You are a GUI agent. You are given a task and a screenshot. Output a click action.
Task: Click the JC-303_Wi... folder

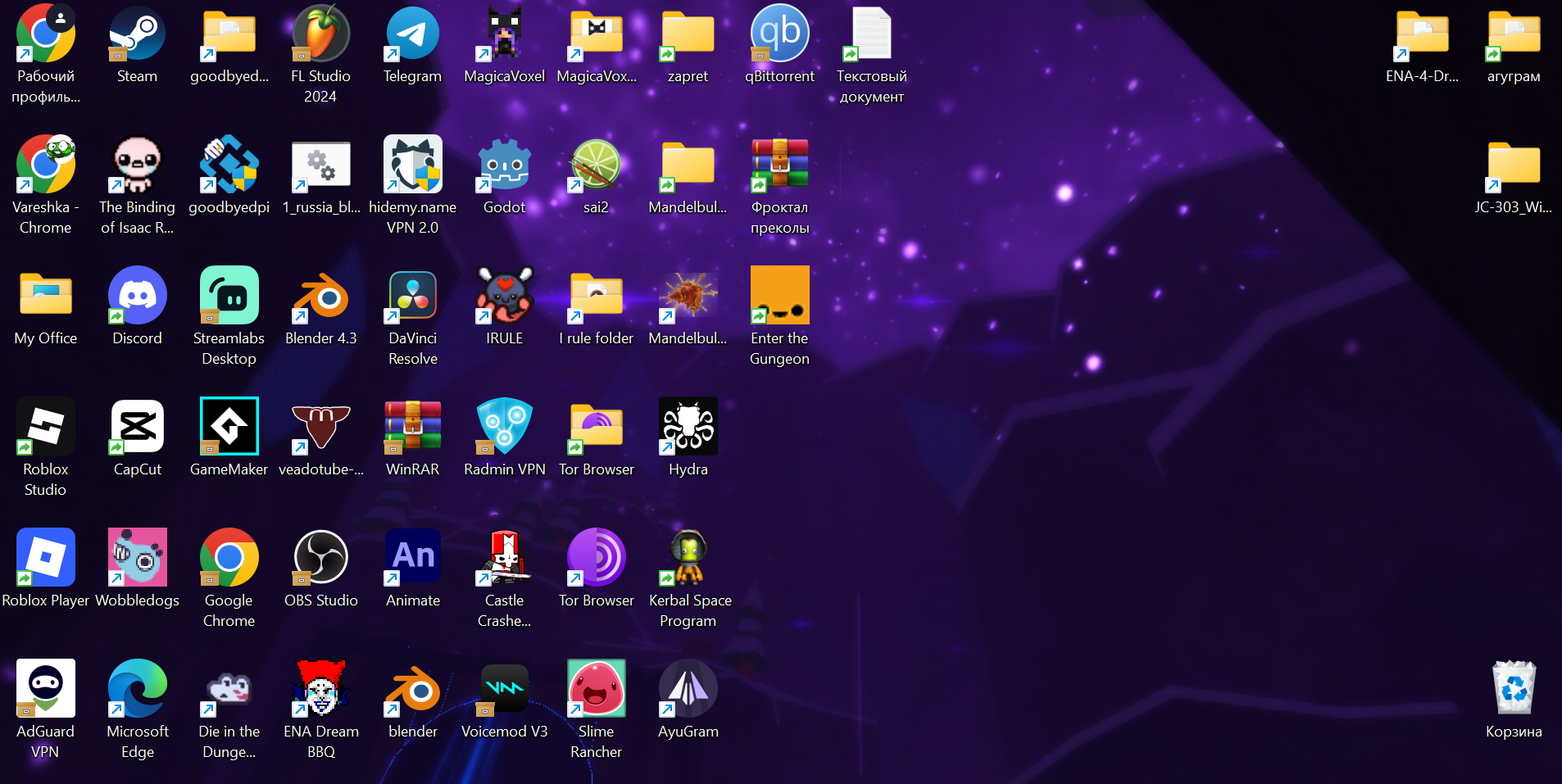(1514, 165)
